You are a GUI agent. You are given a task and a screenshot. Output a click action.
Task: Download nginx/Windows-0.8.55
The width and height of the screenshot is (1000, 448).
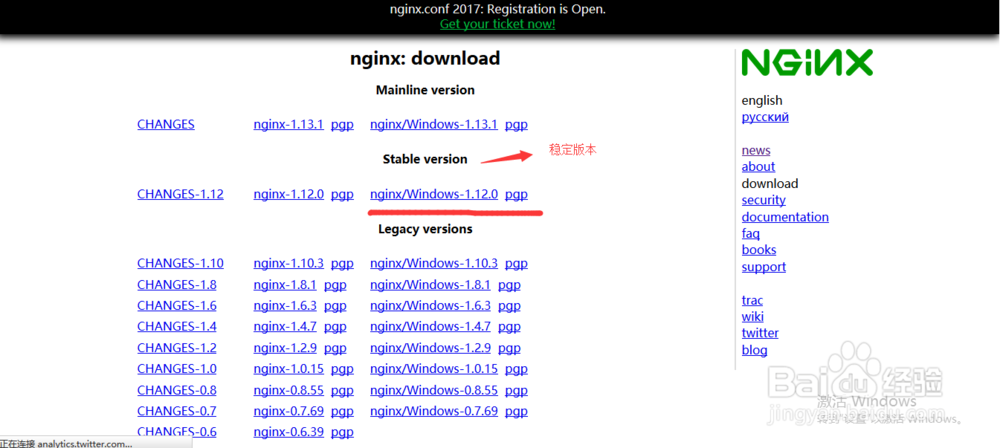(434, 390)
